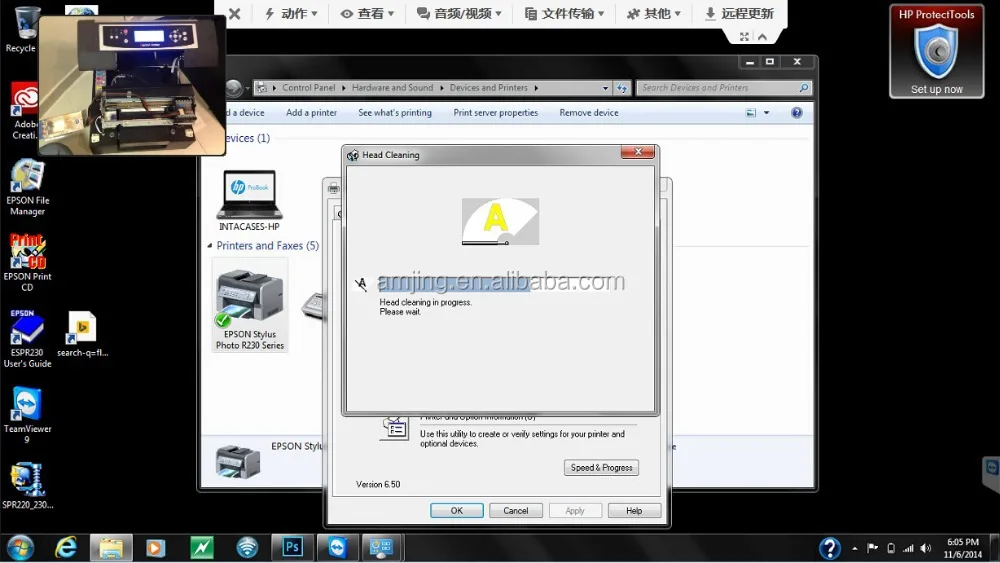Click the printer webcam video thumbnail
The width and height of the screenshot is (1000, 563).
pos(132,85)
